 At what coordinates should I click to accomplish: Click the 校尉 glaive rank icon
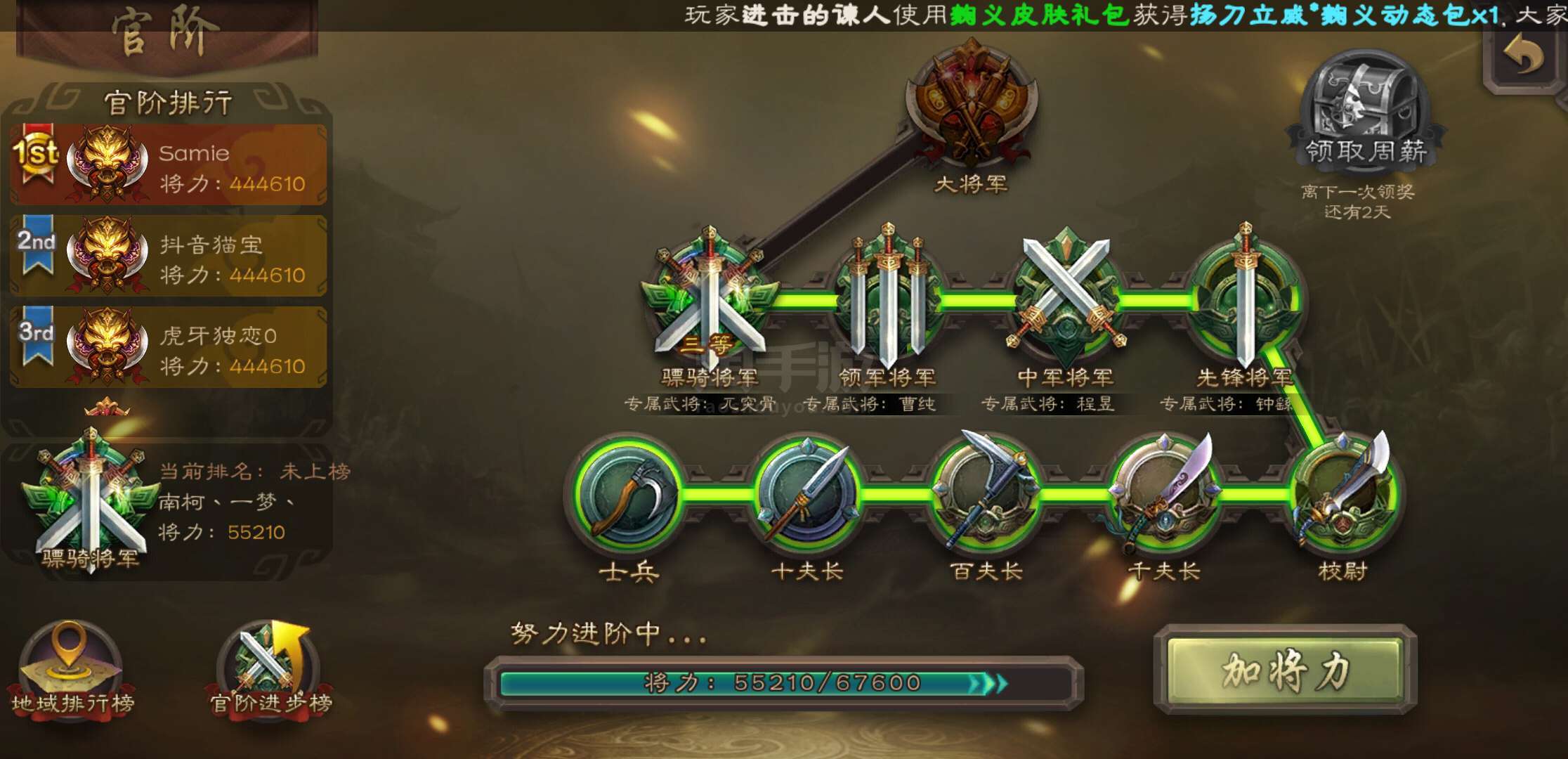(x=1343, y=492)
